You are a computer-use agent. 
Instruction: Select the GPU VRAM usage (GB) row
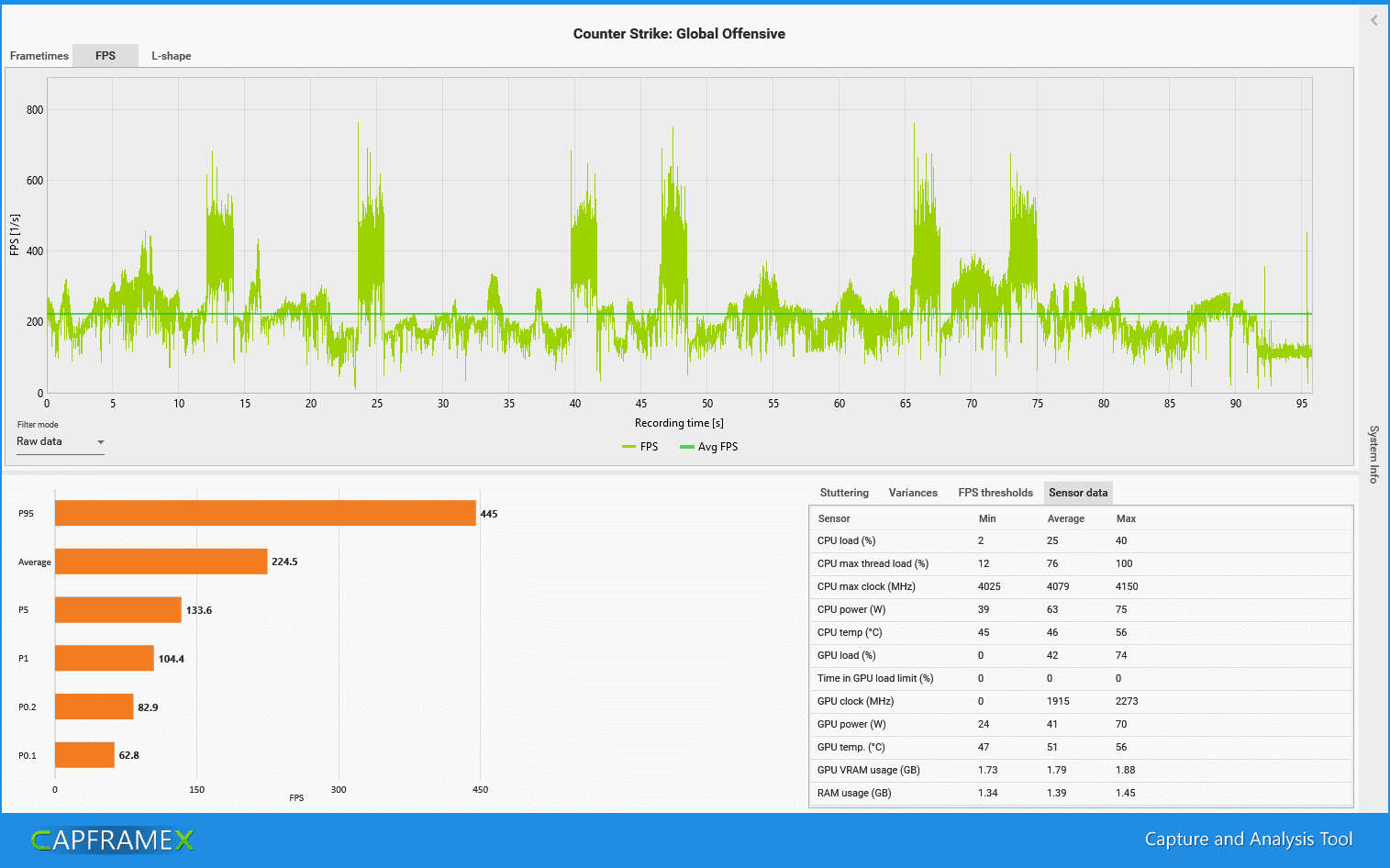coord(1081,771)
